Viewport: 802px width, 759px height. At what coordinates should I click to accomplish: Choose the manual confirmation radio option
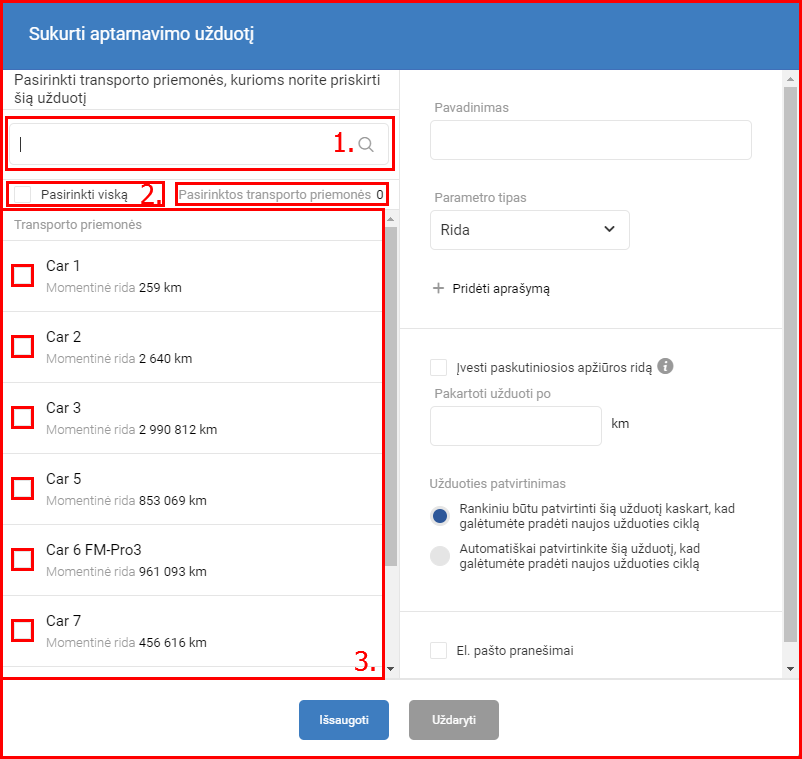coord(439,516)
